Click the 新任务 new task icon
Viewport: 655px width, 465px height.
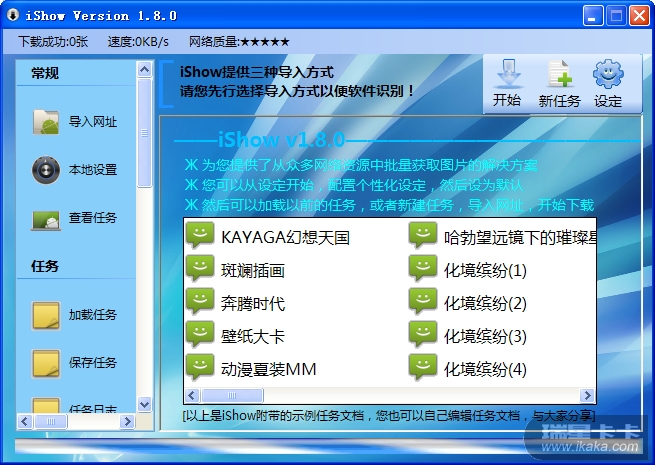[x=560, y=74]
